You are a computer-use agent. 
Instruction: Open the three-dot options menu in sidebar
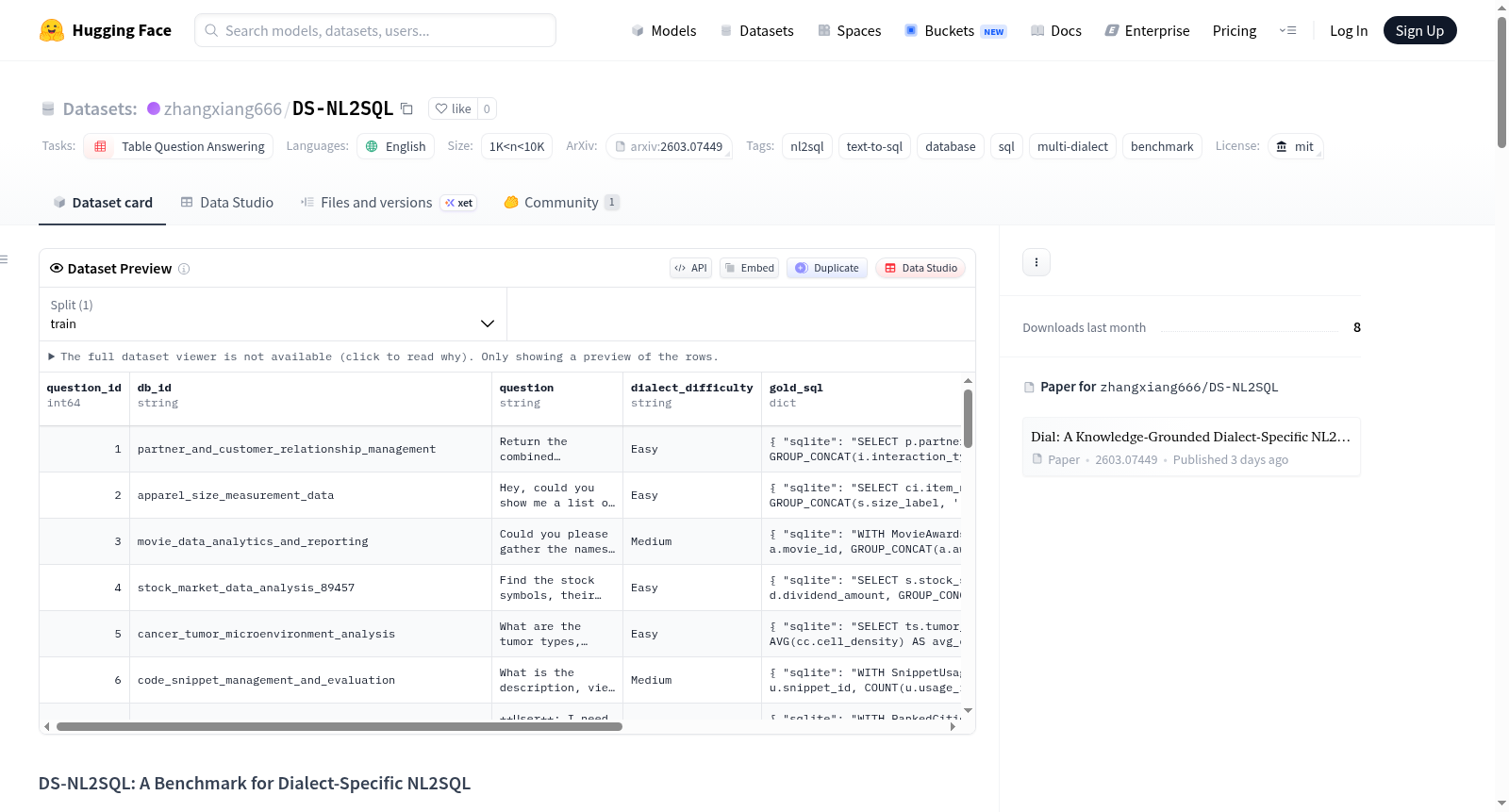click(x=1036, y=262)
